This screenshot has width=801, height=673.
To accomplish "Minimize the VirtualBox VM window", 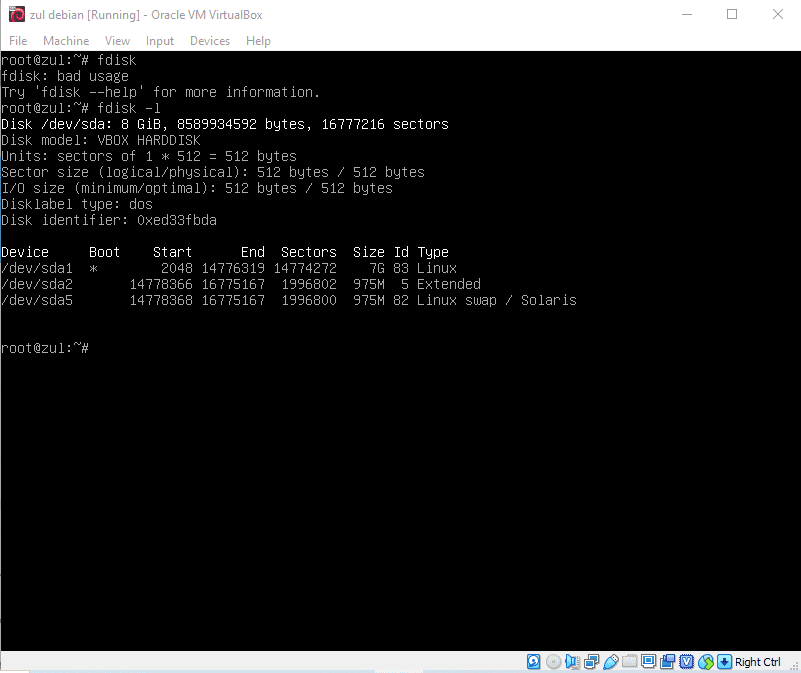I will [687, 14].
